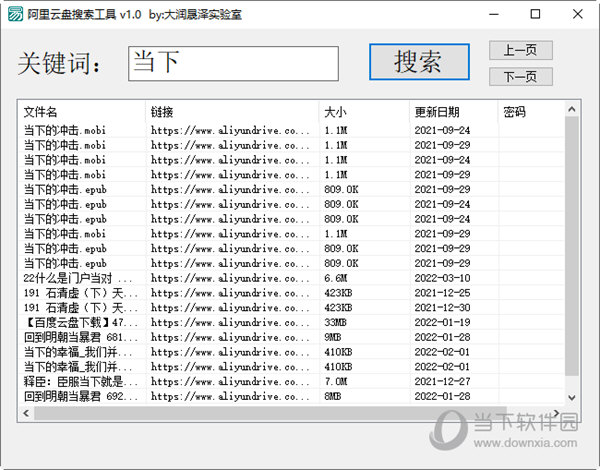Click the 6.6M size cell

[x=336, y=278]
